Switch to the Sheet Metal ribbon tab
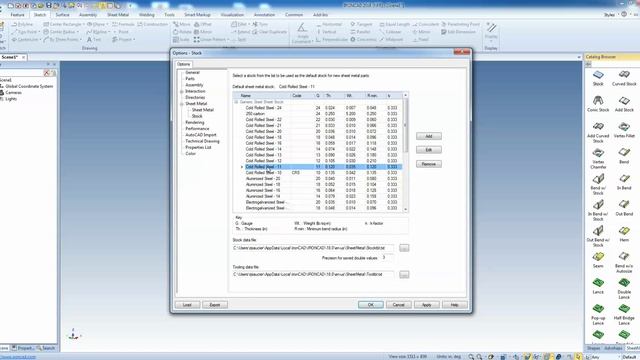 (118, 15)
